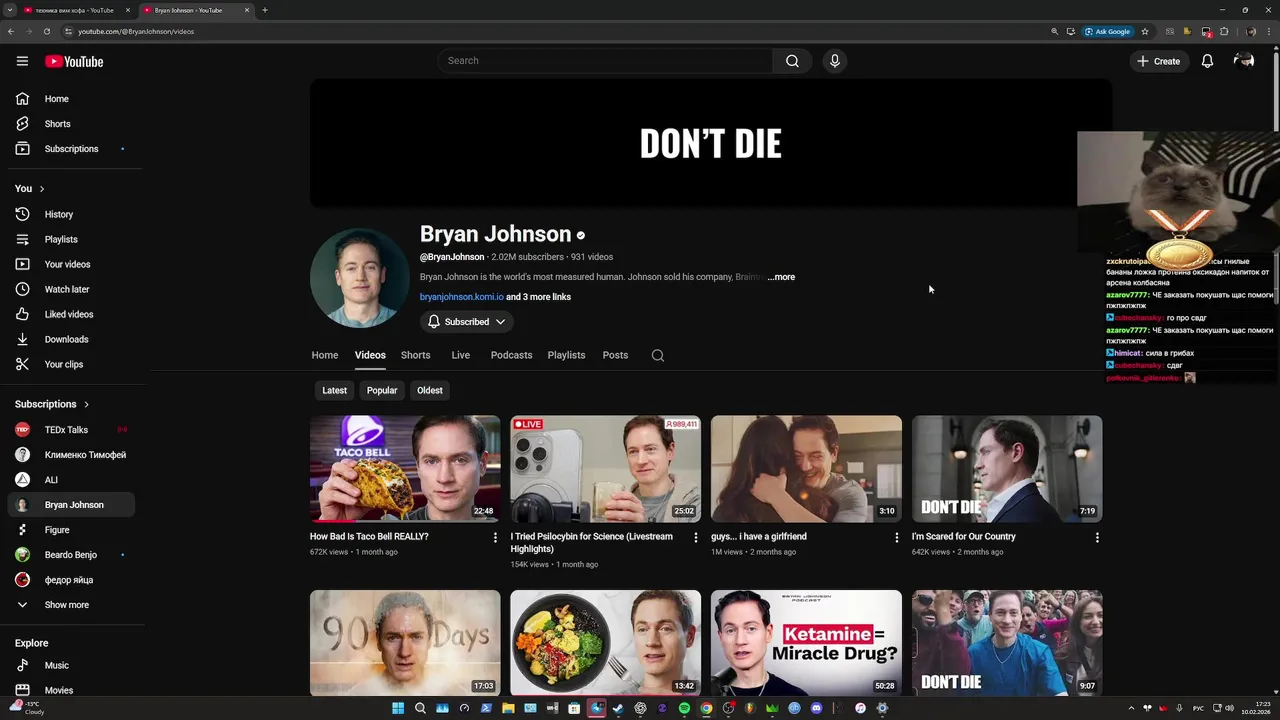Viewport: 1280px width, 720px height.
Task: Go to Home in the sidebar
Action: (71, 99)
